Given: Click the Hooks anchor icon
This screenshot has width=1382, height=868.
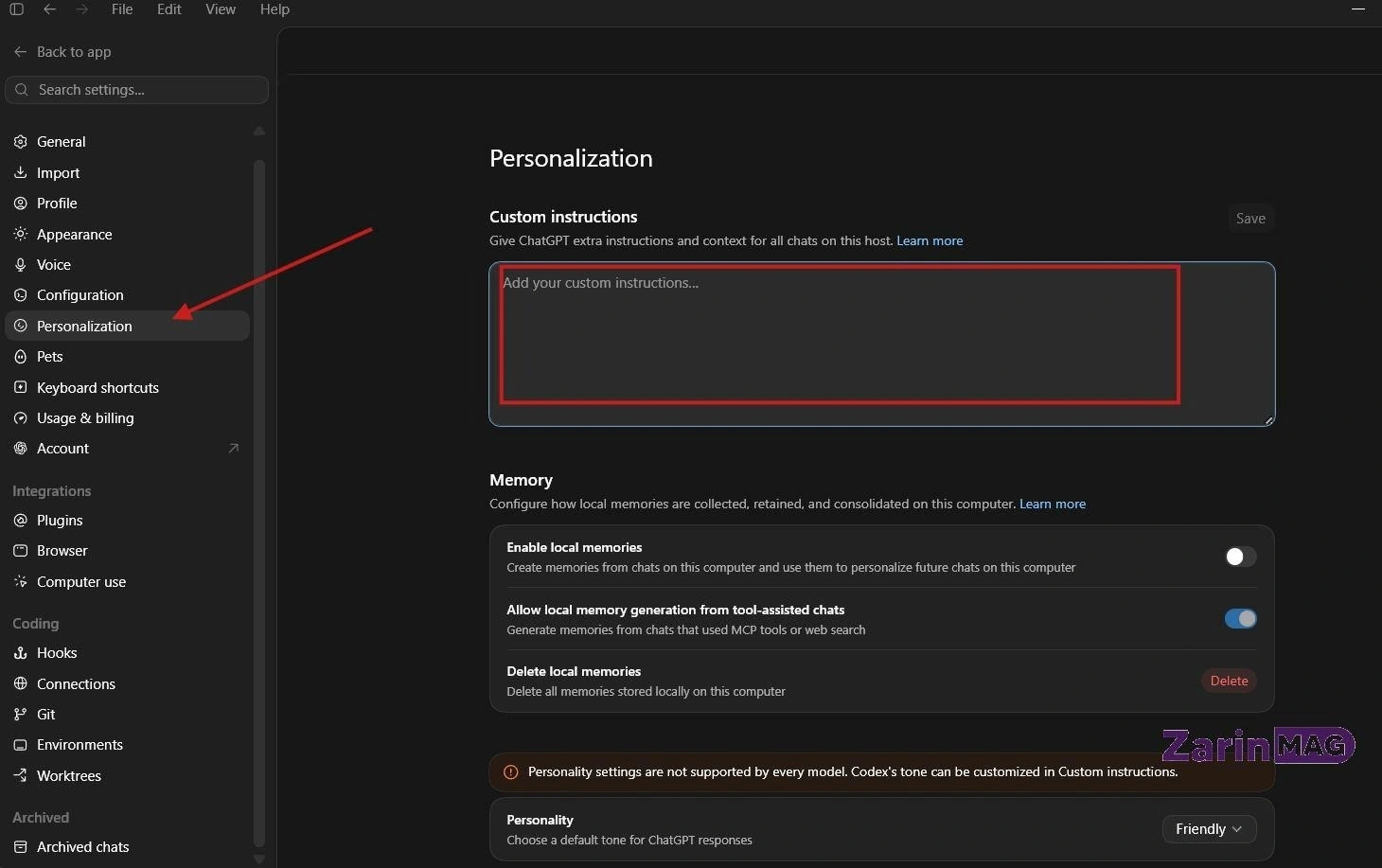Looking at the screenshot, I should pos(21,653).
